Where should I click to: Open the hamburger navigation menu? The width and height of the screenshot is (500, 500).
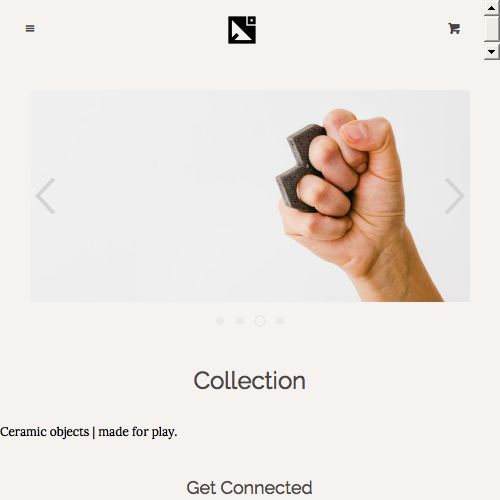pos(30,29)
